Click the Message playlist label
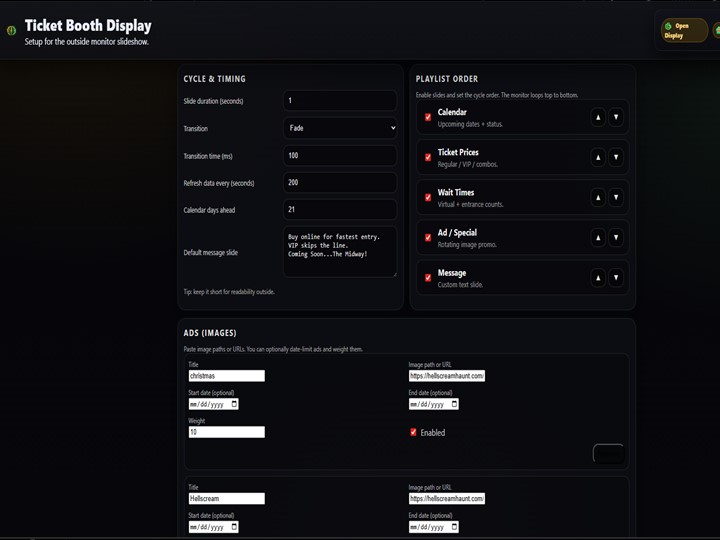Viewport: 720px width, 540px height. (452, 273)
